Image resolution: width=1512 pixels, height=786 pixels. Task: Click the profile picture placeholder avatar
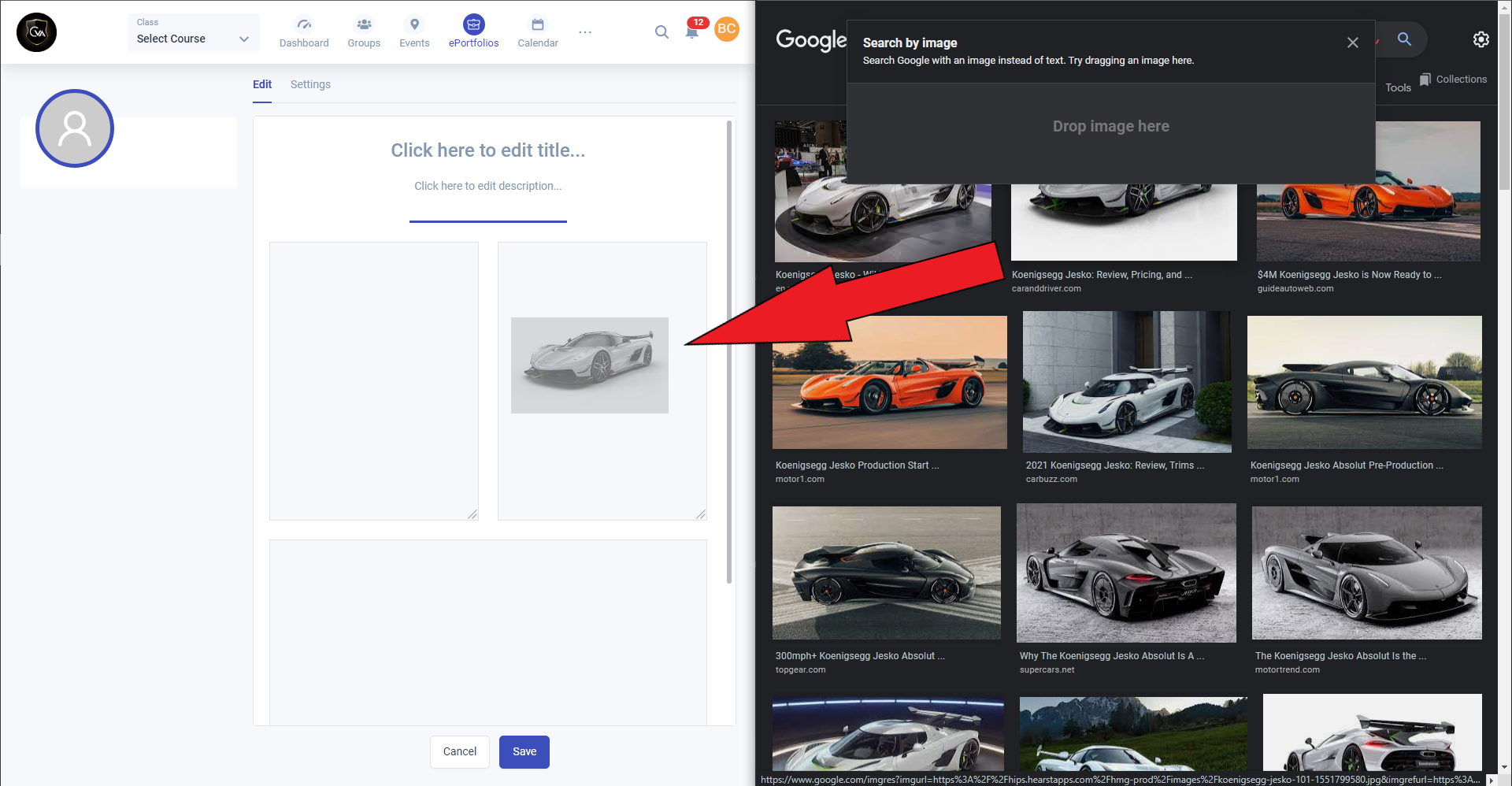(x=75, y=128)
